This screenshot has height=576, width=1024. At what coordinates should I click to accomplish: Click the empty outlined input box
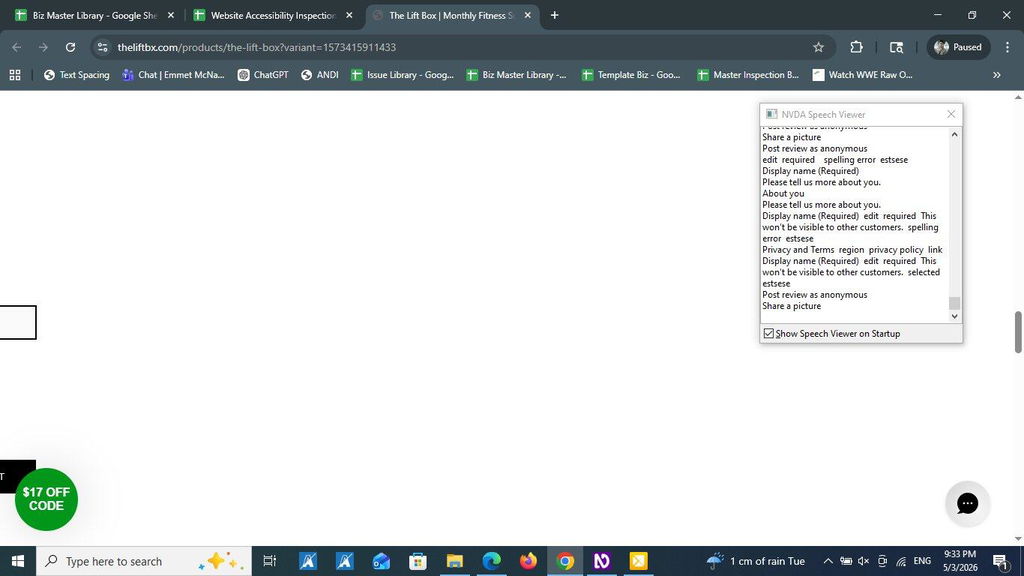click(x=18, y=322)
